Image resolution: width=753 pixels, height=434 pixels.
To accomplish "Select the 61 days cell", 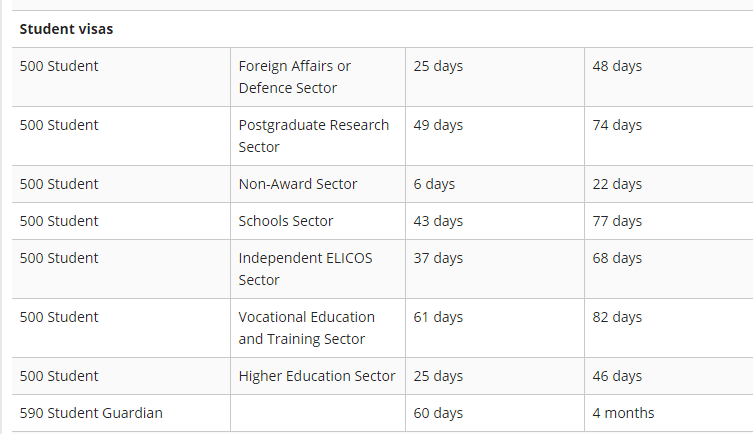I will click(x=495, y=328).
